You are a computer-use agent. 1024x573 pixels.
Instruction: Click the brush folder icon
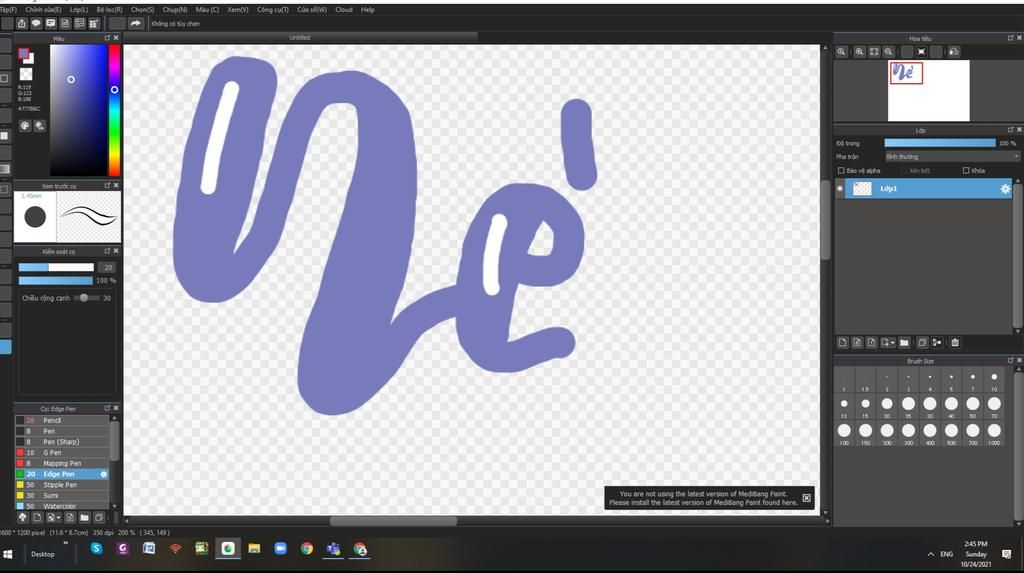click(84, 517)
